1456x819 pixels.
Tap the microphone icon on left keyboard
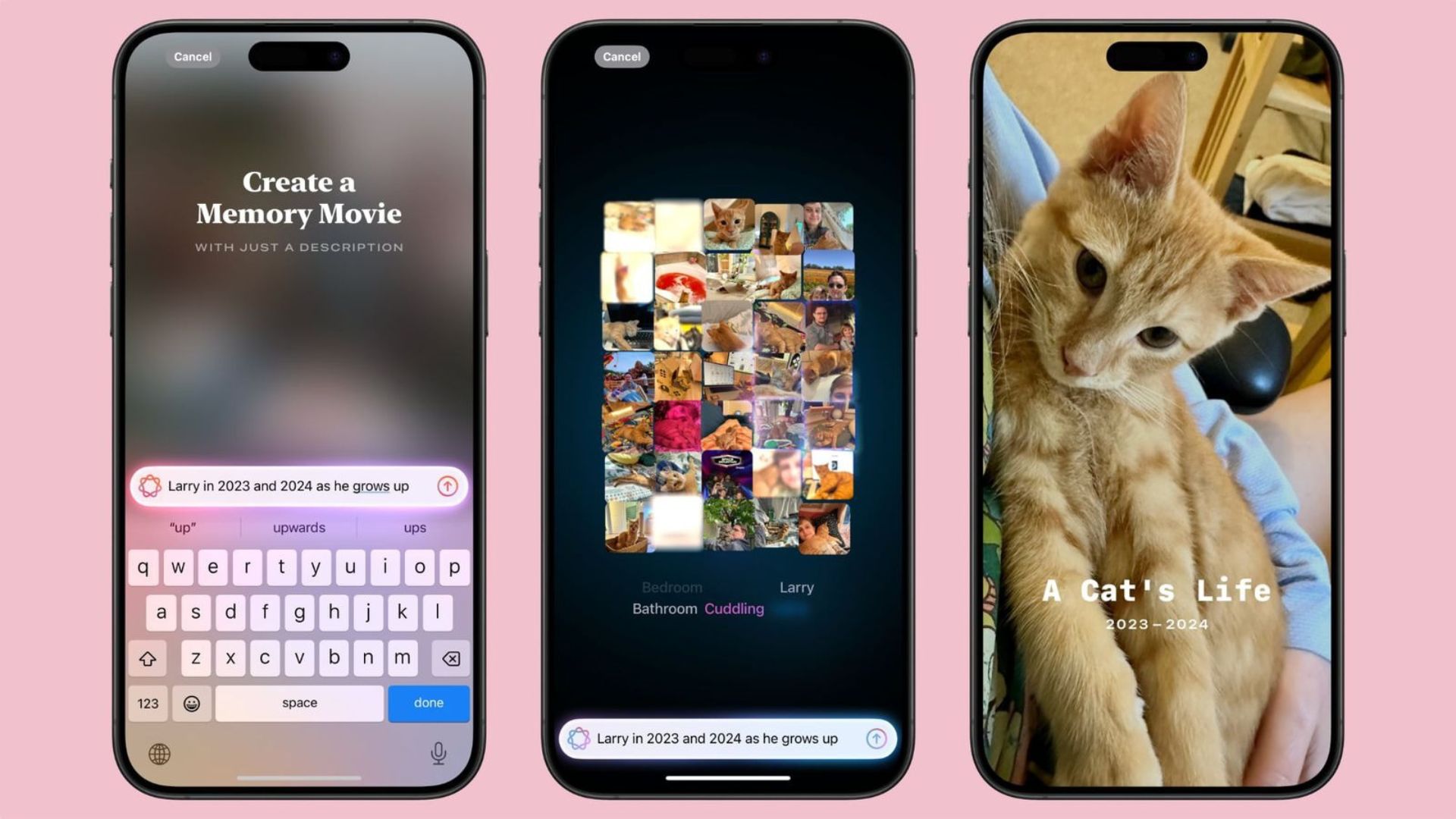437,753
